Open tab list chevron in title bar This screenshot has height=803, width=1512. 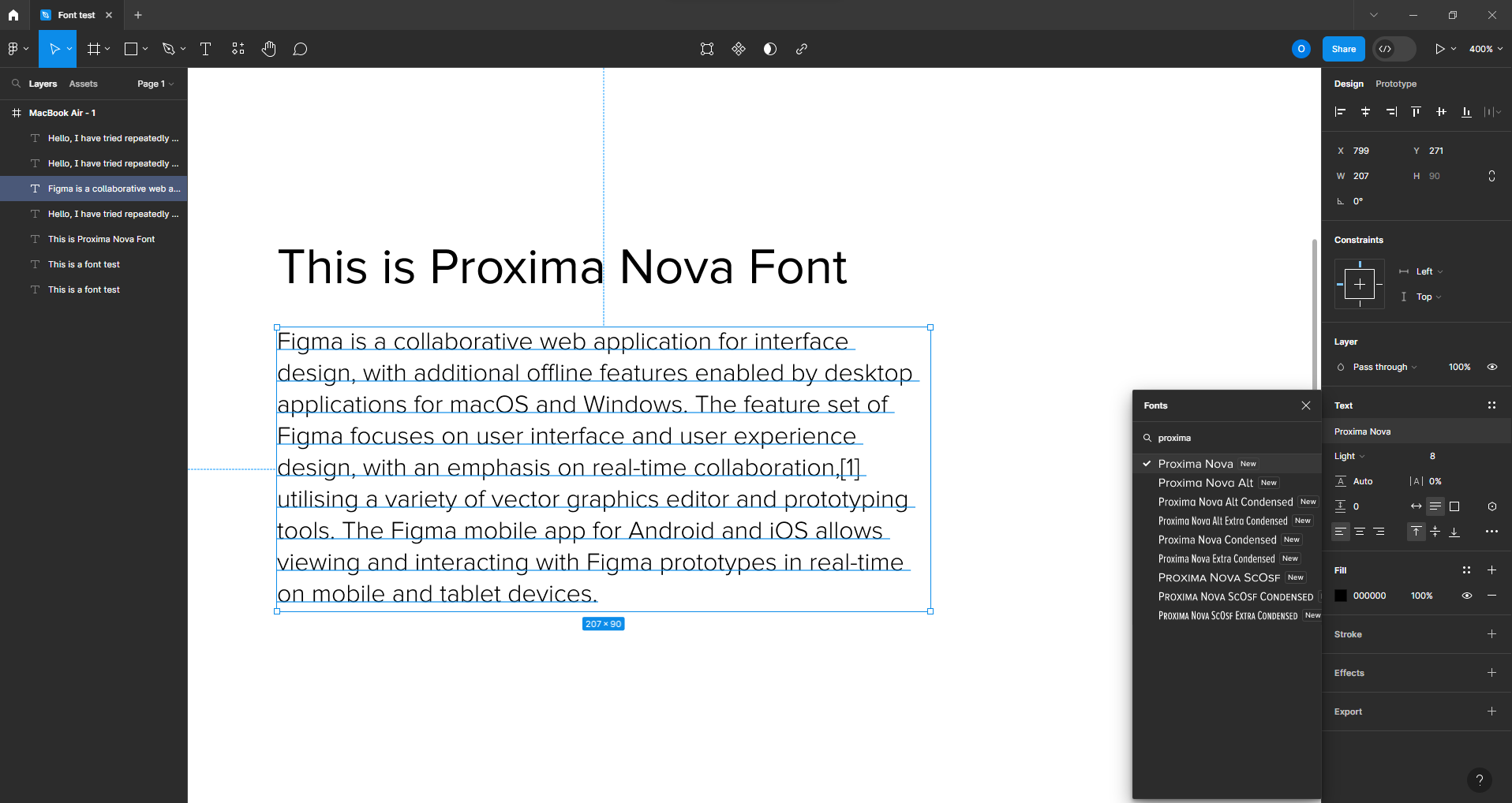pos(1374,15)
